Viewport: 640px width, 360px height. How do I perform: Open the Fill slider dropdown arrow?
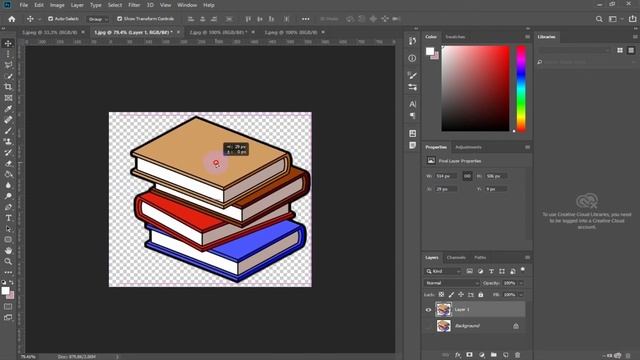pos(521,294)
